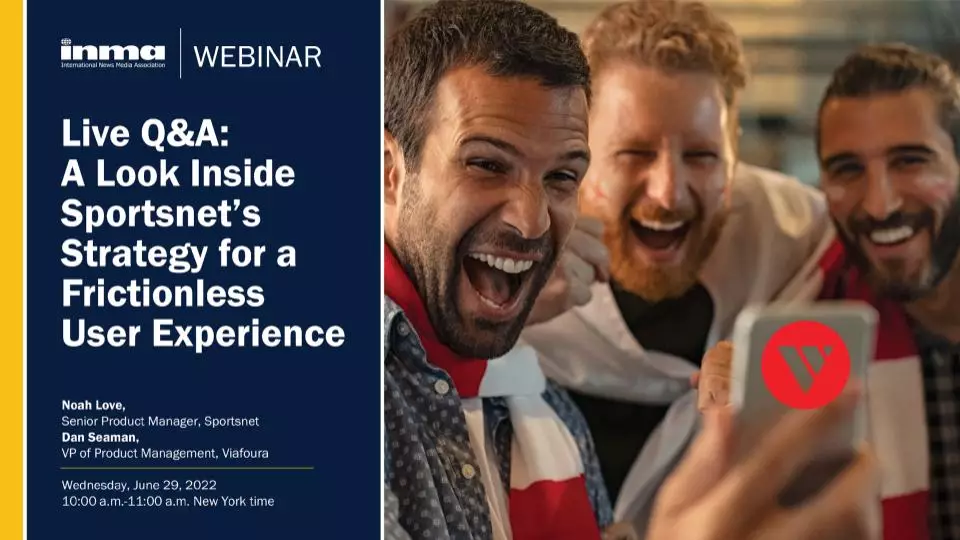Click the red Viafoura logo on phone
This screenshot has height=540, width=960.
(x=805, y=365)
